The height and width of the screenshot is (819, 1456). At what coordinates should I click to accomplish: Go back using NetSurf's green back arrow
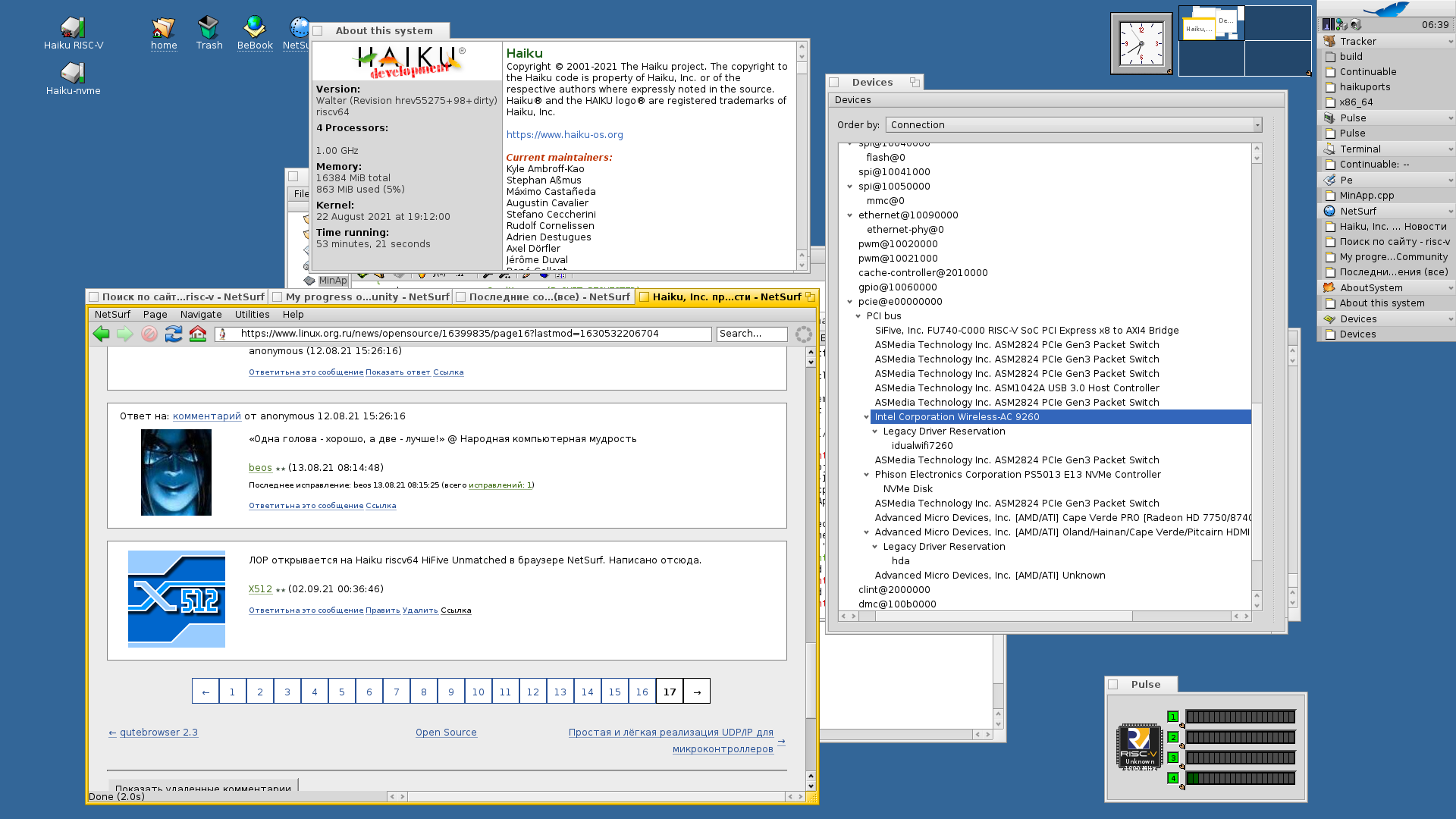101,334
